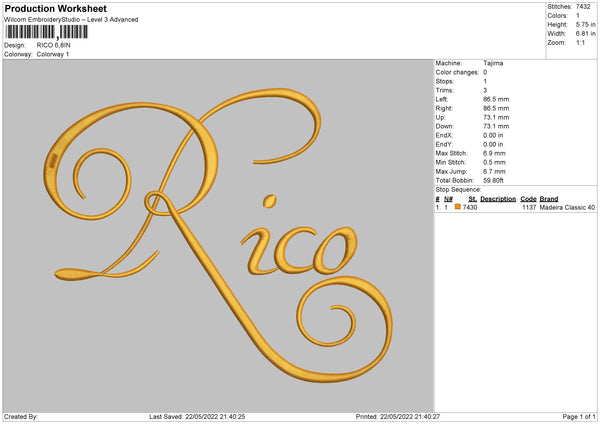
Task: Click the Brand column header
Action: pyautogui.click(x=550, y=198)
